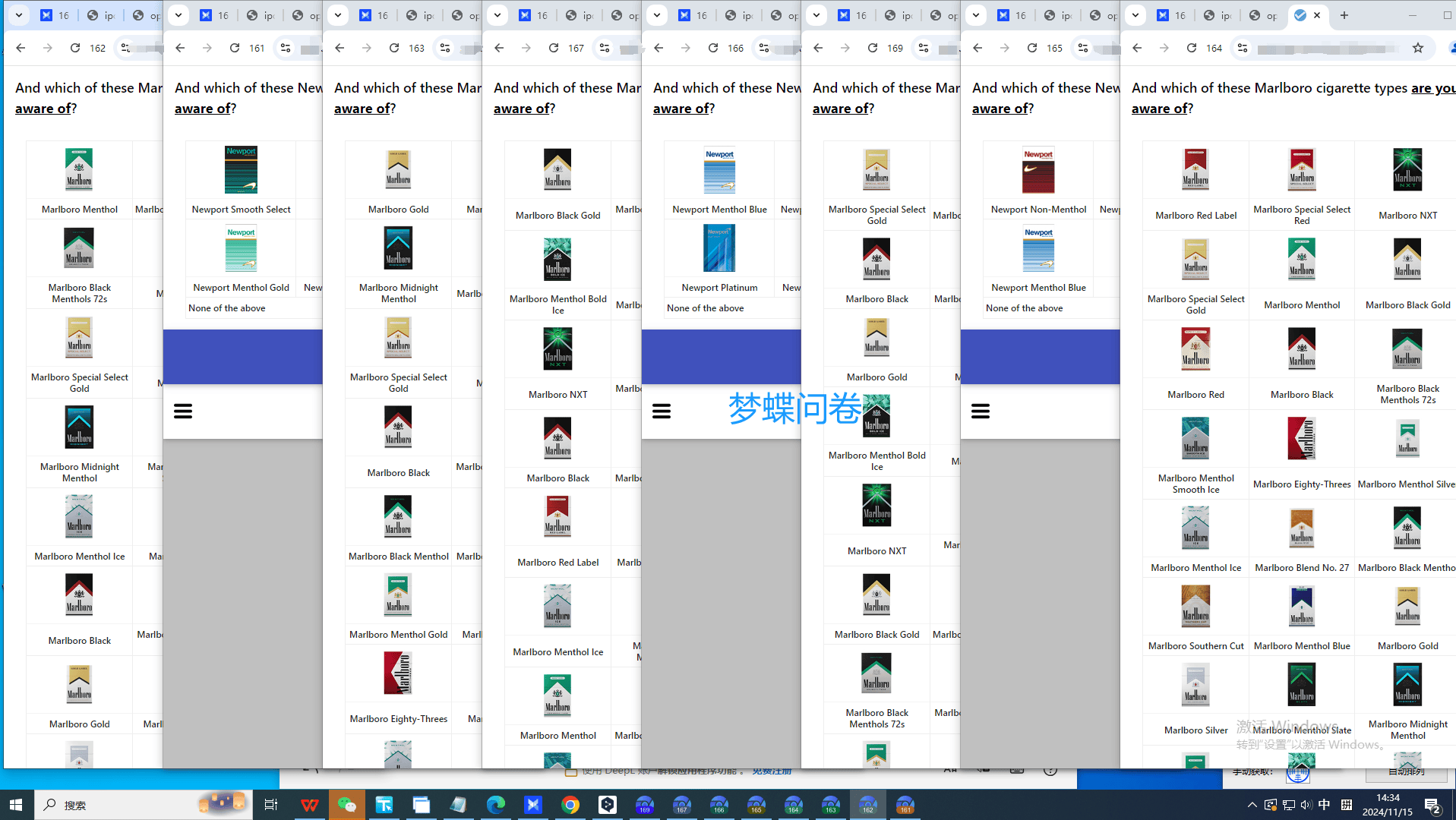
Task: Expand tab search dropdown in 169 window
Action: (816, 15)
